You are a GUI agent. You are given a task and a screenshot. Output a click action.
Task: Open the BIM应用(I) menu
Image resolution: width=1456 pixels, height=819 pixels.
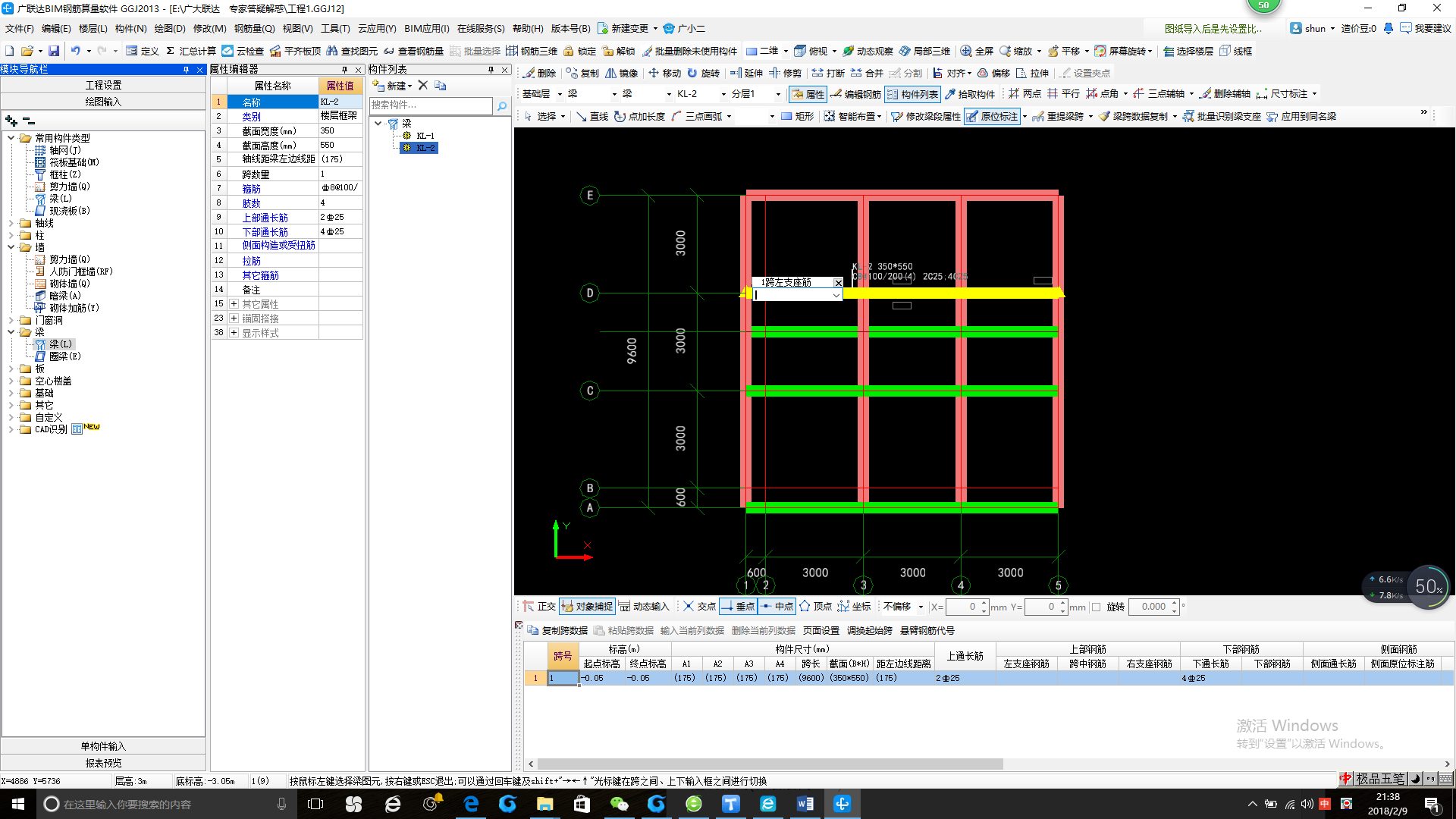[426, 29]
